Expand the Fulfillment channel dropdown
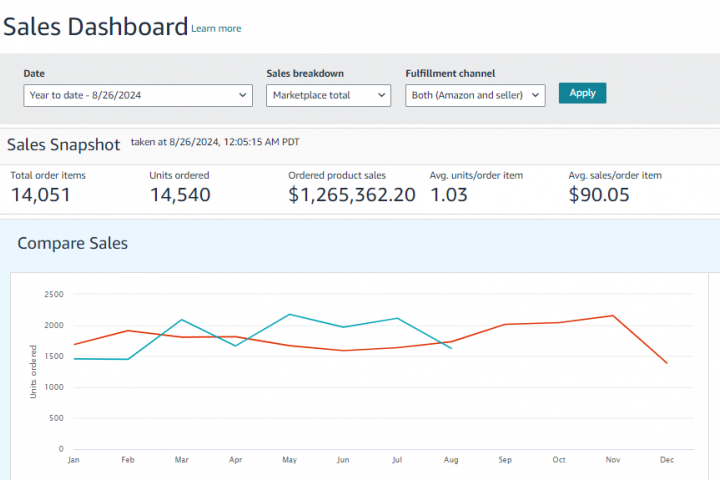This screenshot has width=720, height=480. tap(475, 95)
